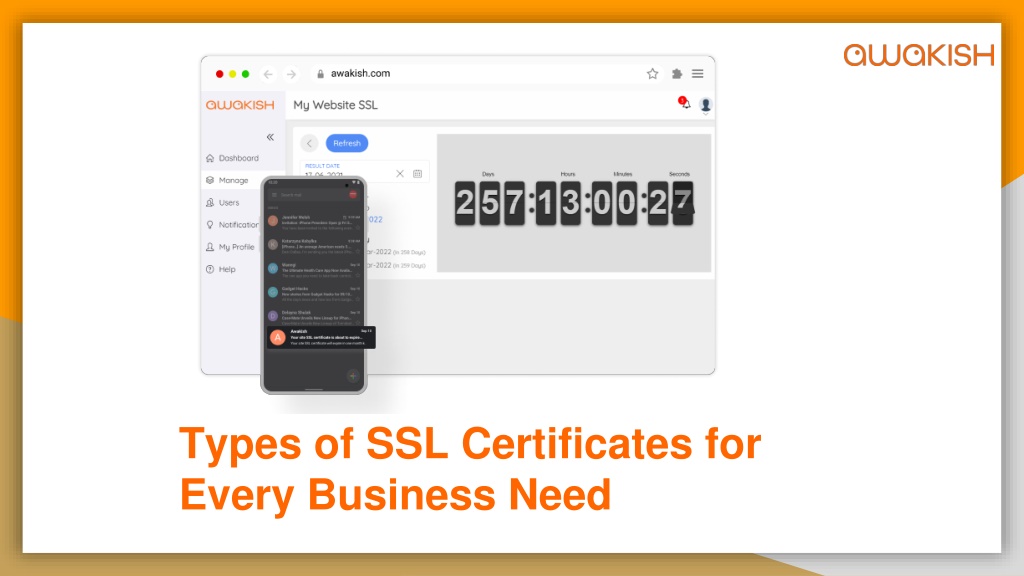The width and height of the screenshot is (1024, 576).
Task: Open the user avatar menu
Action: (x=705, y=104)
